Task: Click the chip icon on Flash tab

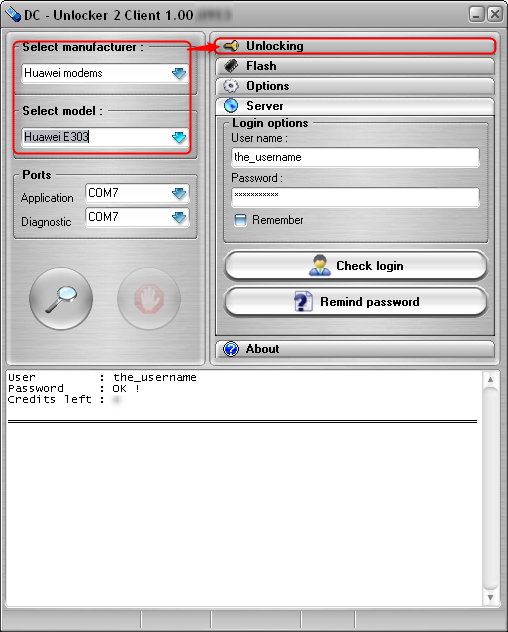Action: (x=231, y=66)
